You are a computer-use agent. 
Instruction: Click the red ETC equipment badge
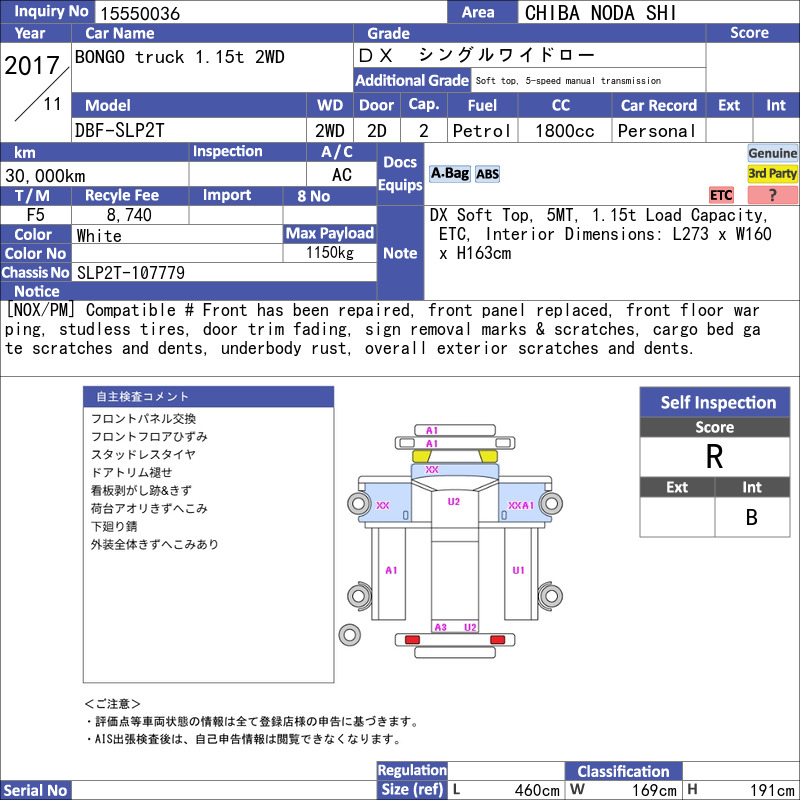721,195
